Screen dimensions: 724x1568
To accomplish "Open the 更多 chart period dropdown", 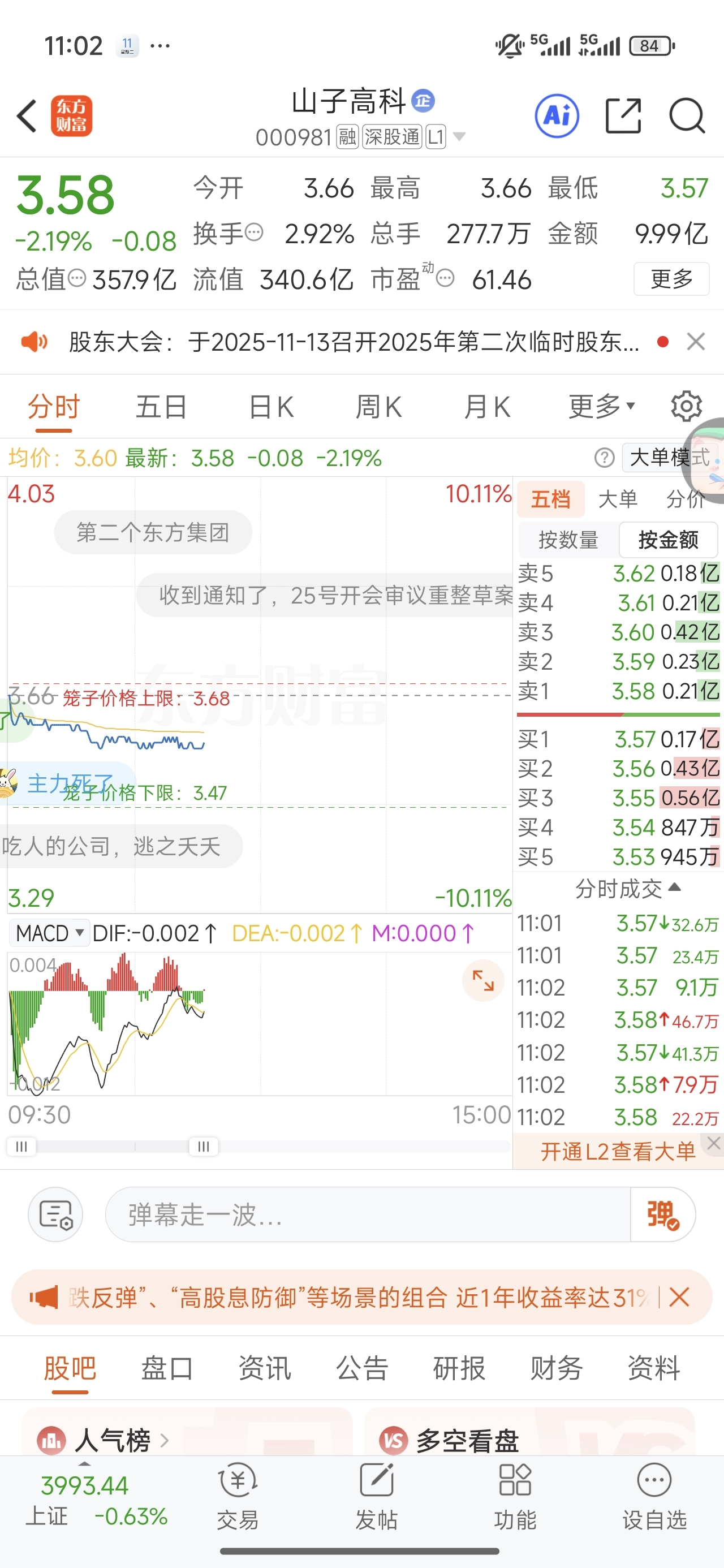I will click(602, 407).
